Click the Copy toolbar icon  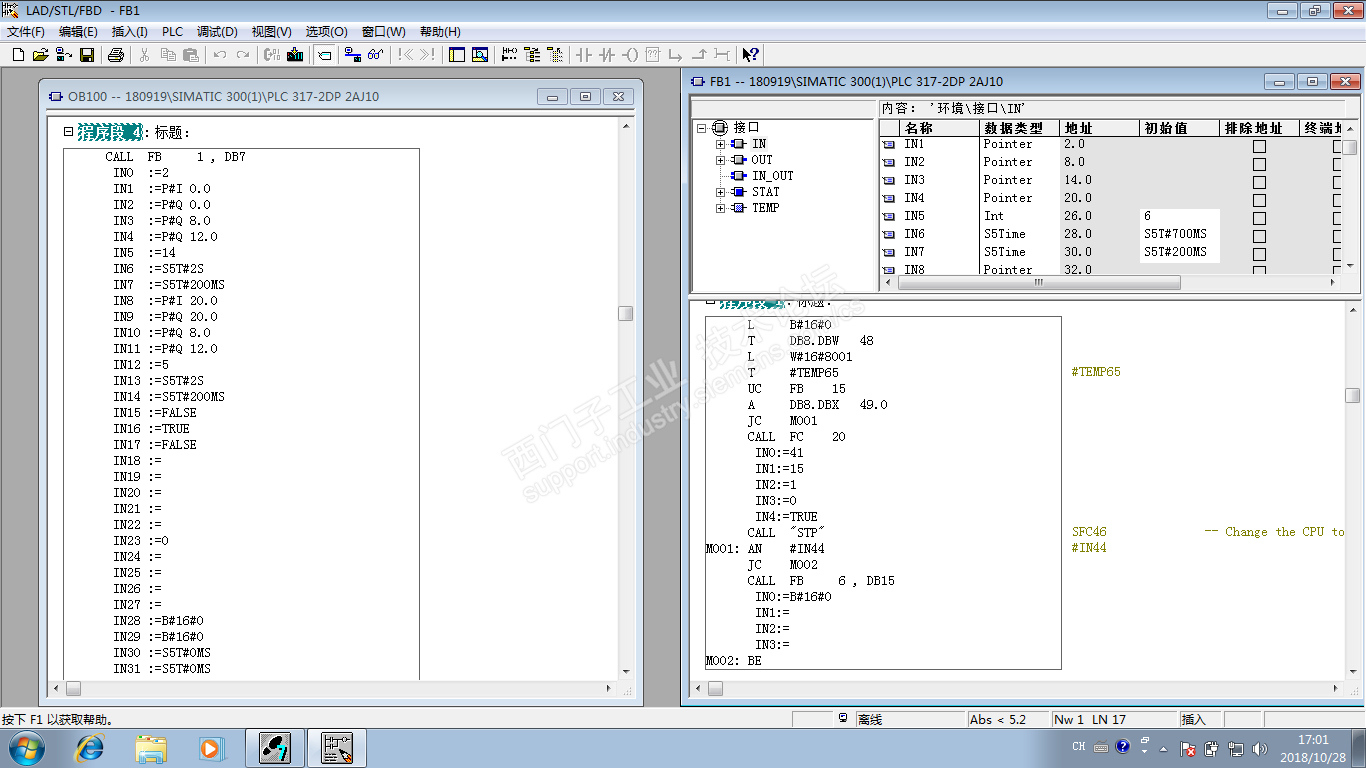[x=168, y=55]
